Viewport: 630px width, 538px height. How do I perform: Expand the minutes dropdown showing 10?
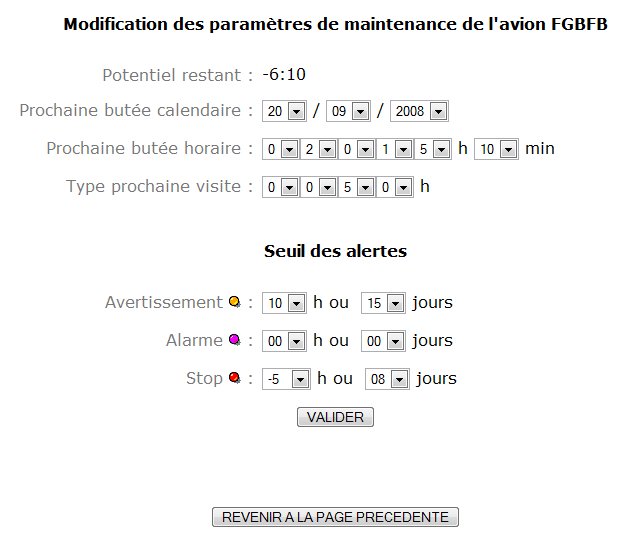(496, 149)
